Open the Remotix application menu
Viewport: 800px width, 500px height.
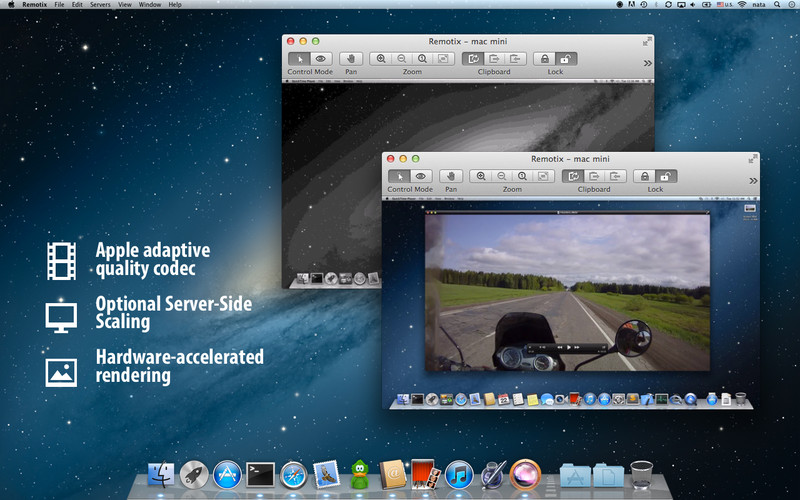(x=35, y=5)
